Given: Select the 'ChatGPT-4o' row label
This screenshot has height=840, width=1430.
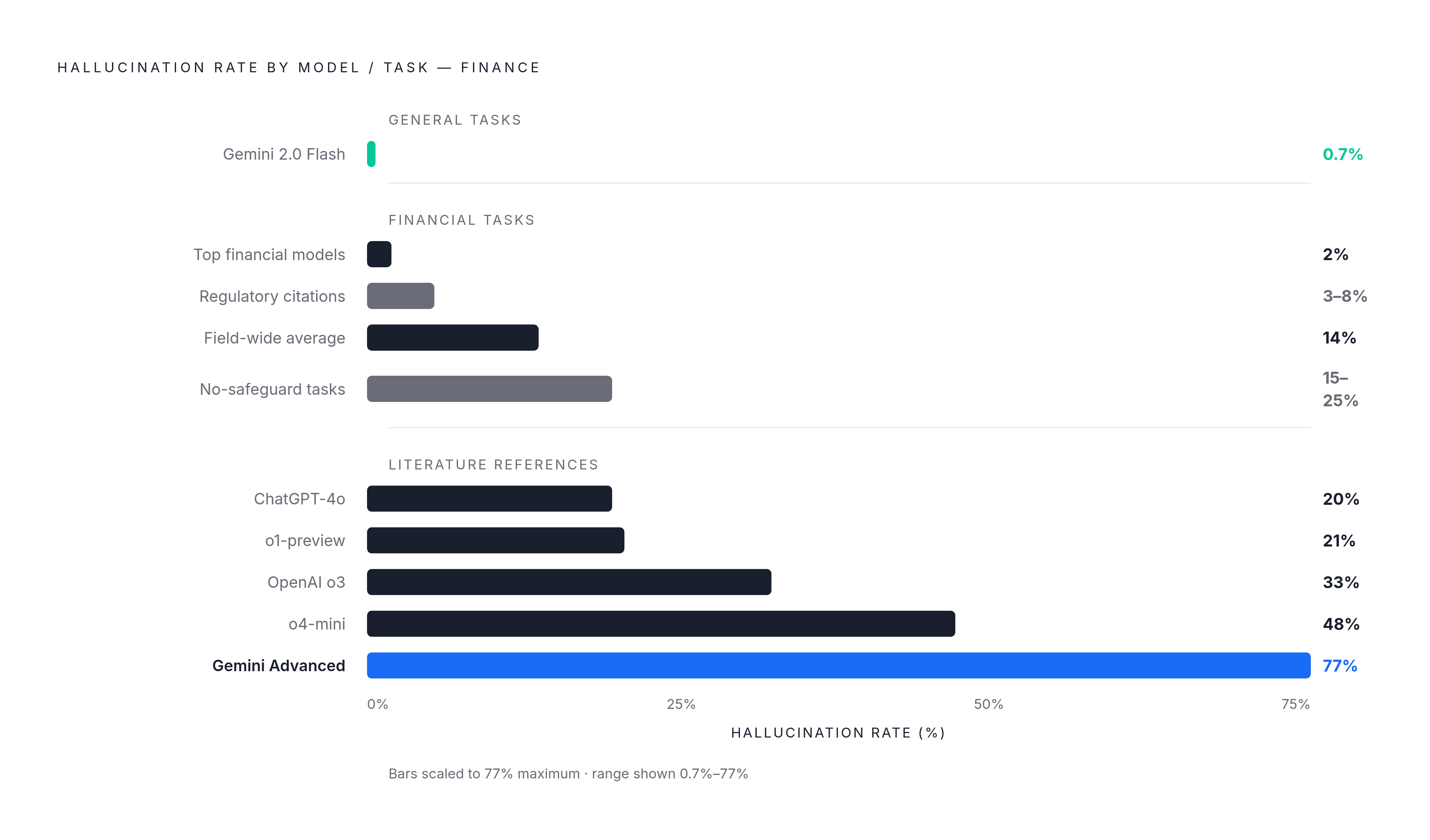Looking at the screenshot, I should click(299, 499).
